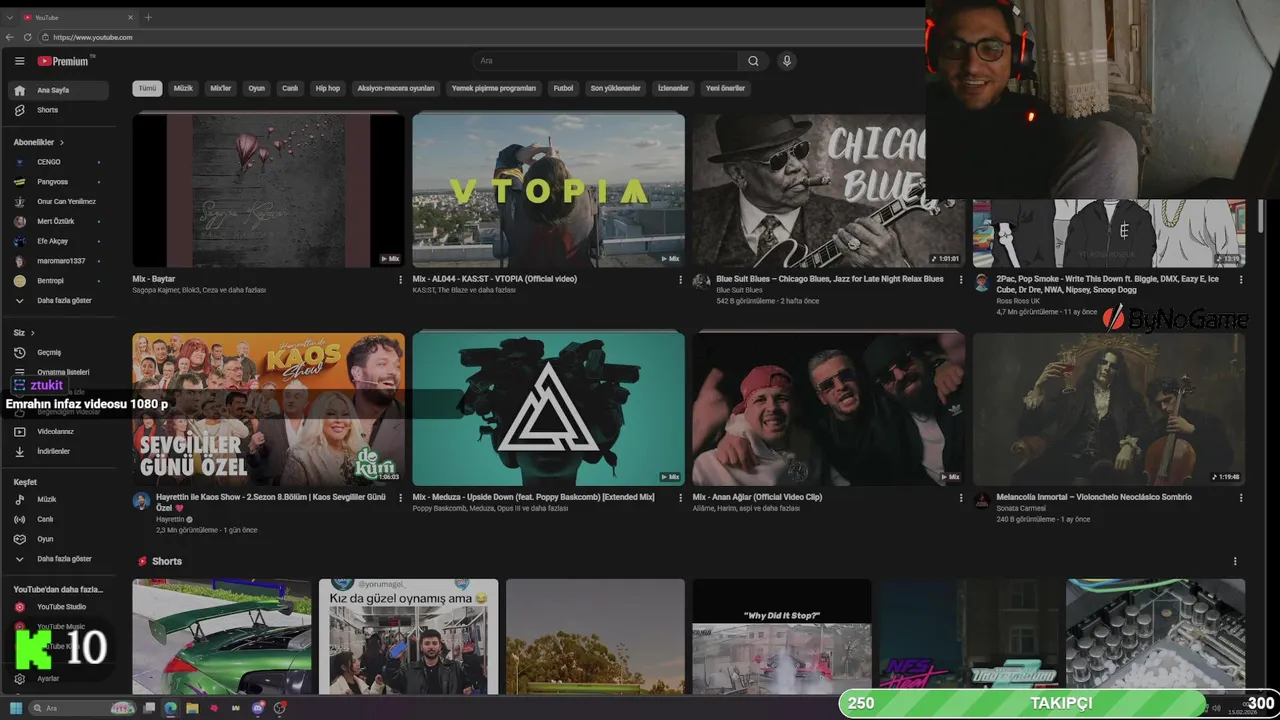The height and width of the screenshot is (720, 1280).
Task: Open Sonata Carmesí channel link
Action: click(1021, 508)
